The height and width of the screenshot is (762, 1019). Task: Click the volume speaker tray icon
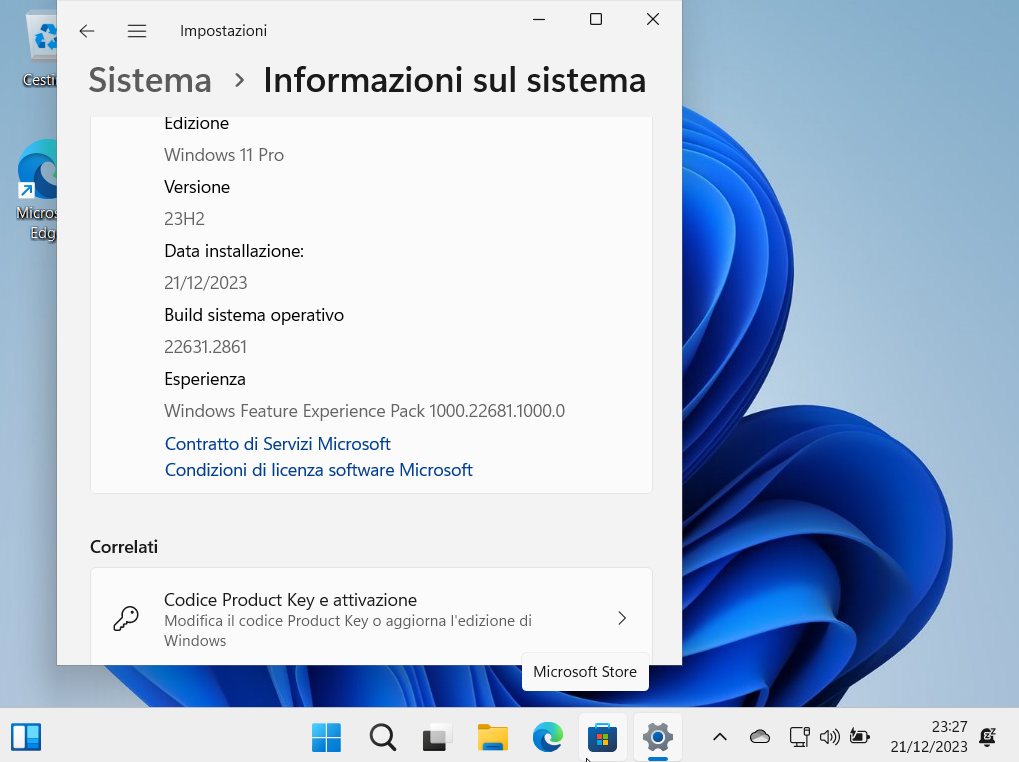[x=830, y=737]
